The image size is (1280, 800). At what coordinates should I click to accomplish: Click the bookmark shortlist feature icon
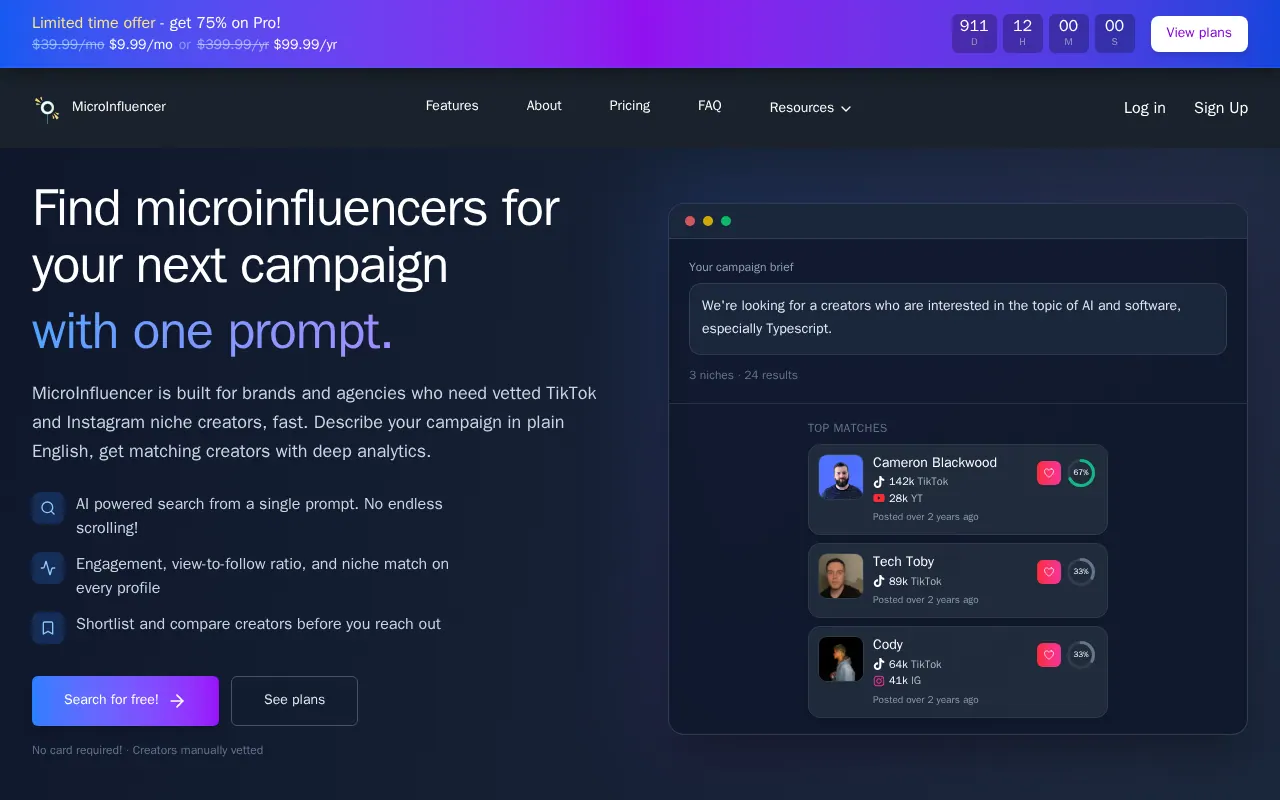48,628
